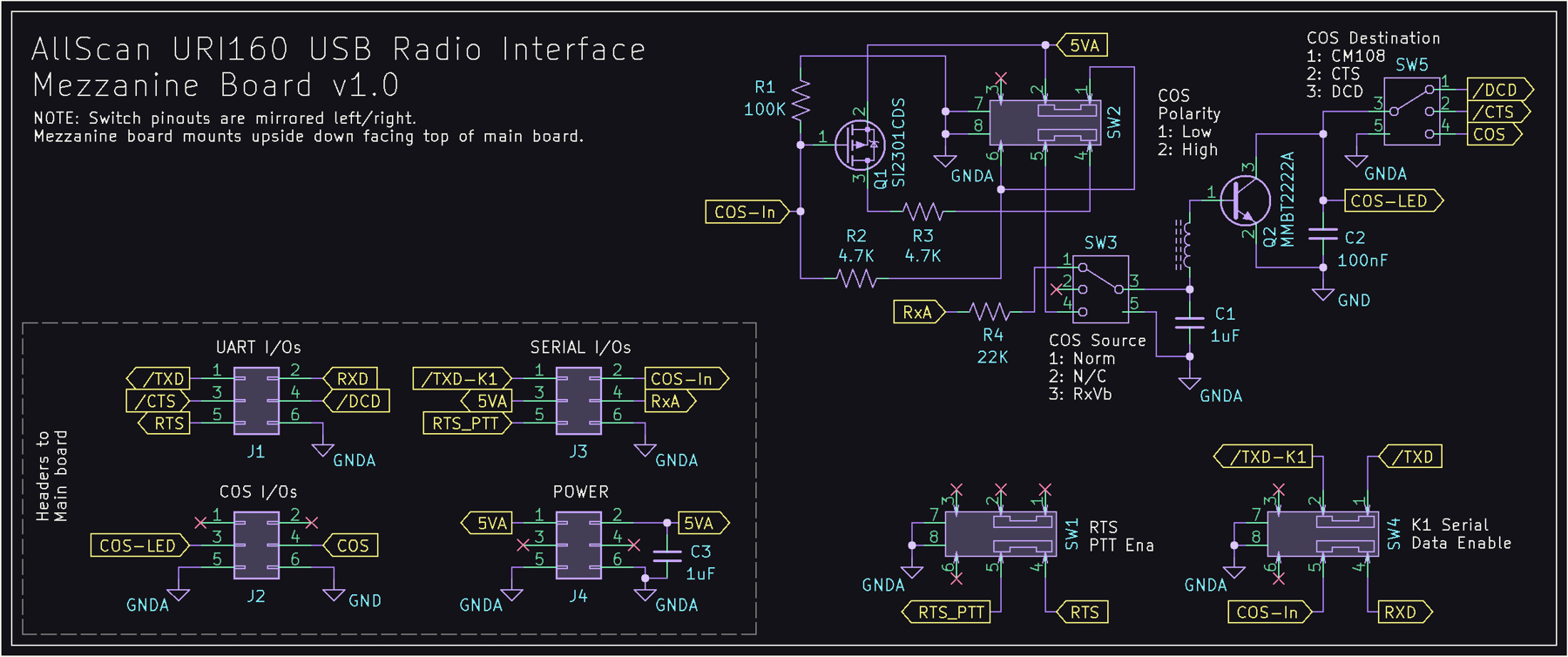Select the /DCD output label at SW5
This screenshot has height=657, width=1568.
(1497, 90)
